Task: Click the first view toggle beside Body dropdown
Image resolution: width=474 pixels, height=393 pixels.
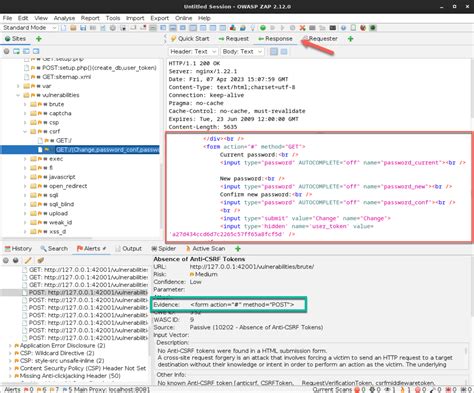Action: [274, 52]
